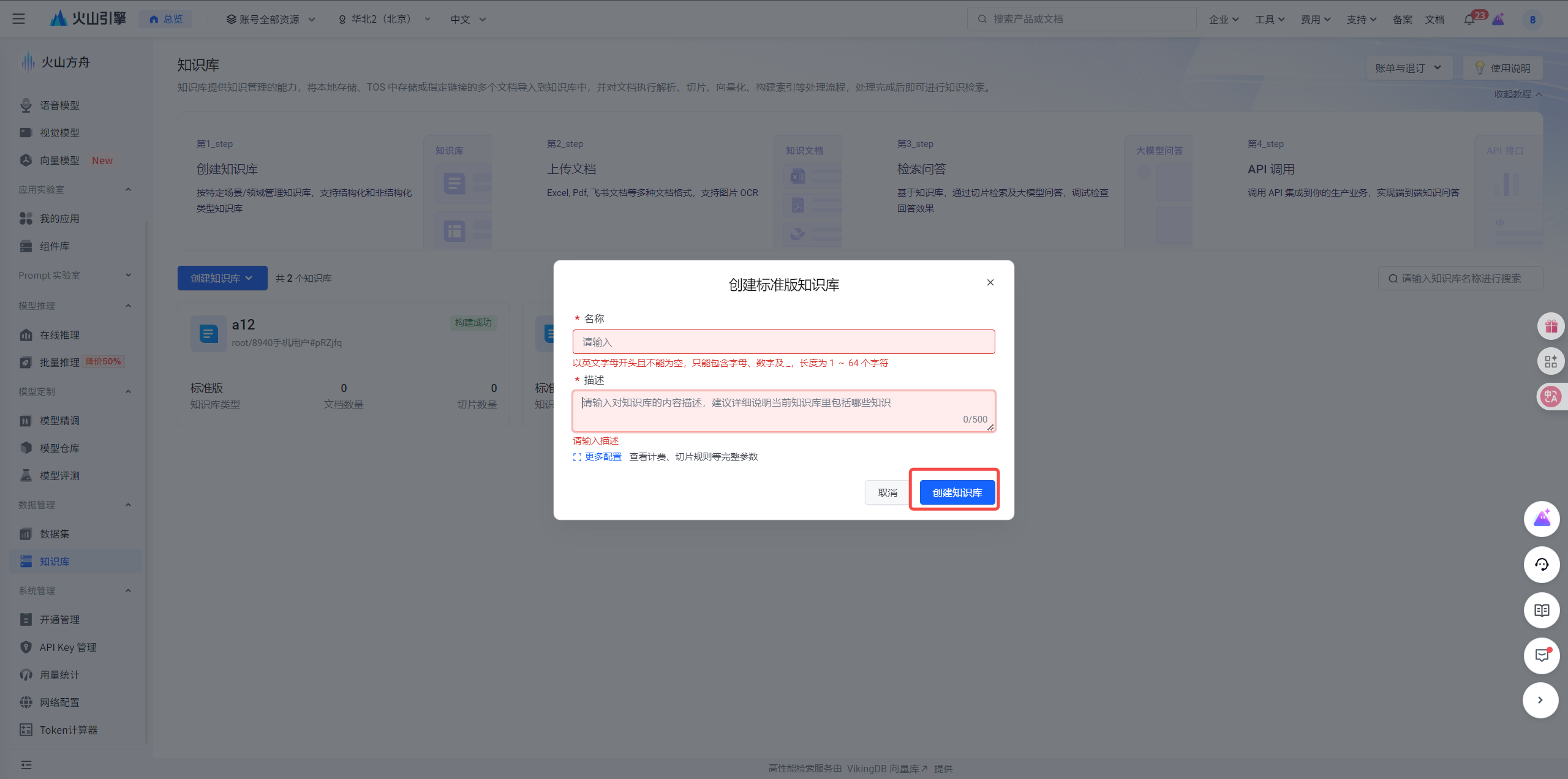
Task: Open language dropdown 中文
Action: (468, 20)
